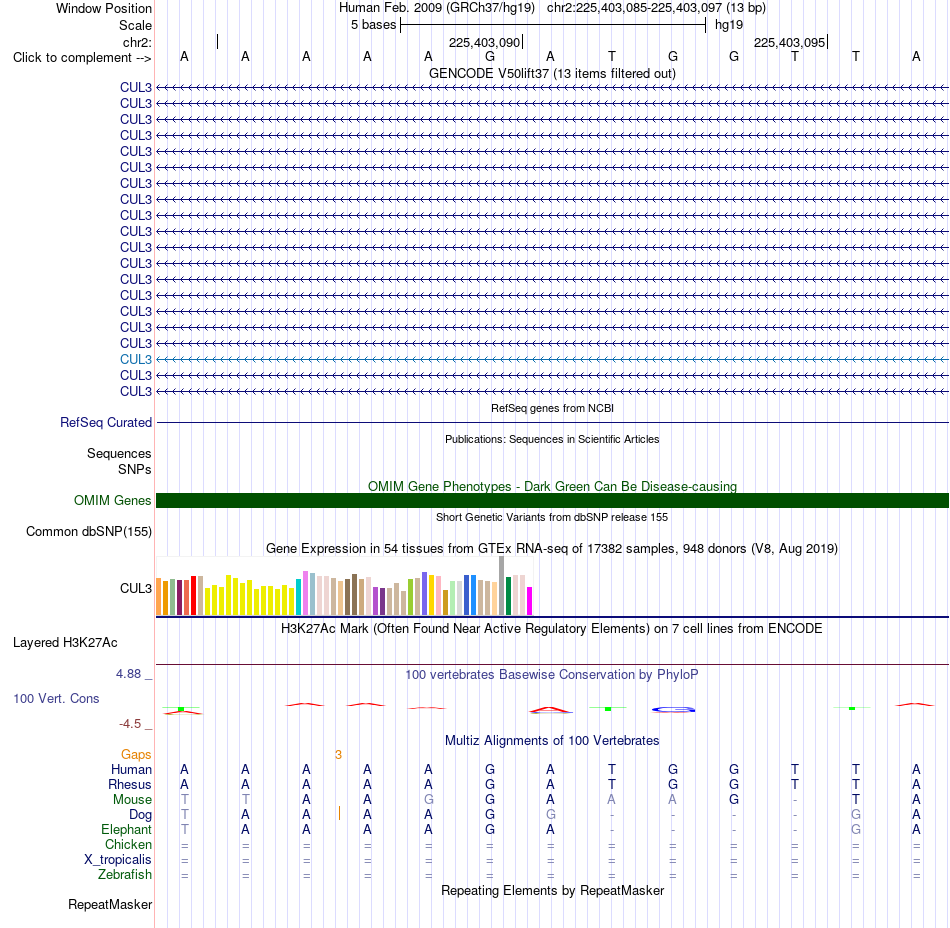Click the 225,403,095 position marker
950x928 pixels.
(790, 42)
